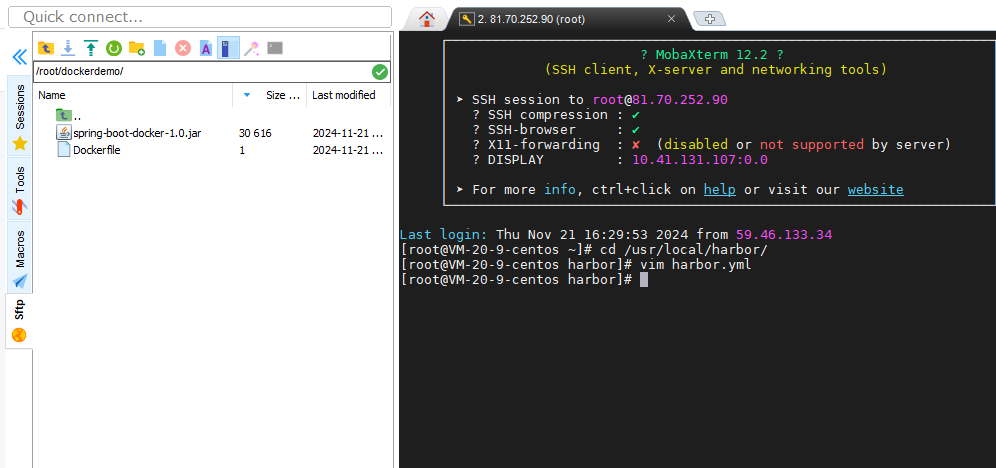
Task: Click the gray terminal toolbar icon
Action: coord(275,48)
